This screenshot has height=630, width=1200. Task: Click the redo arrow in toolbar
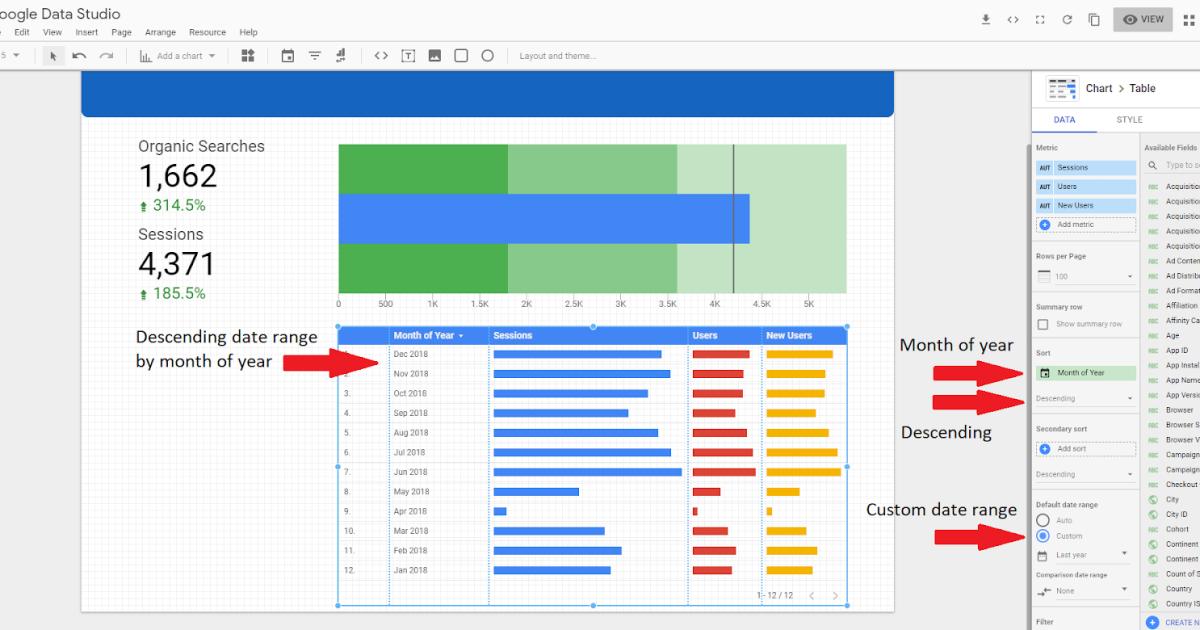(x=106, y=56)
